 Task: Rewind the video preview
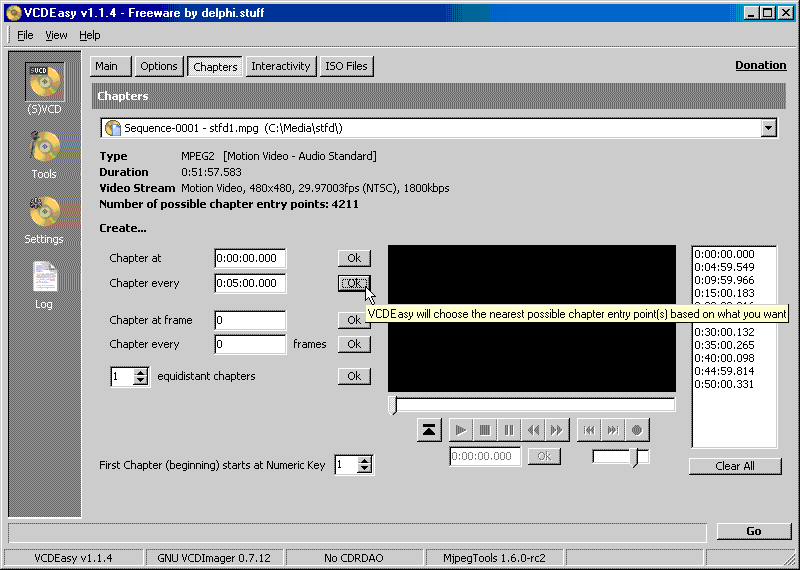(533, 430)
